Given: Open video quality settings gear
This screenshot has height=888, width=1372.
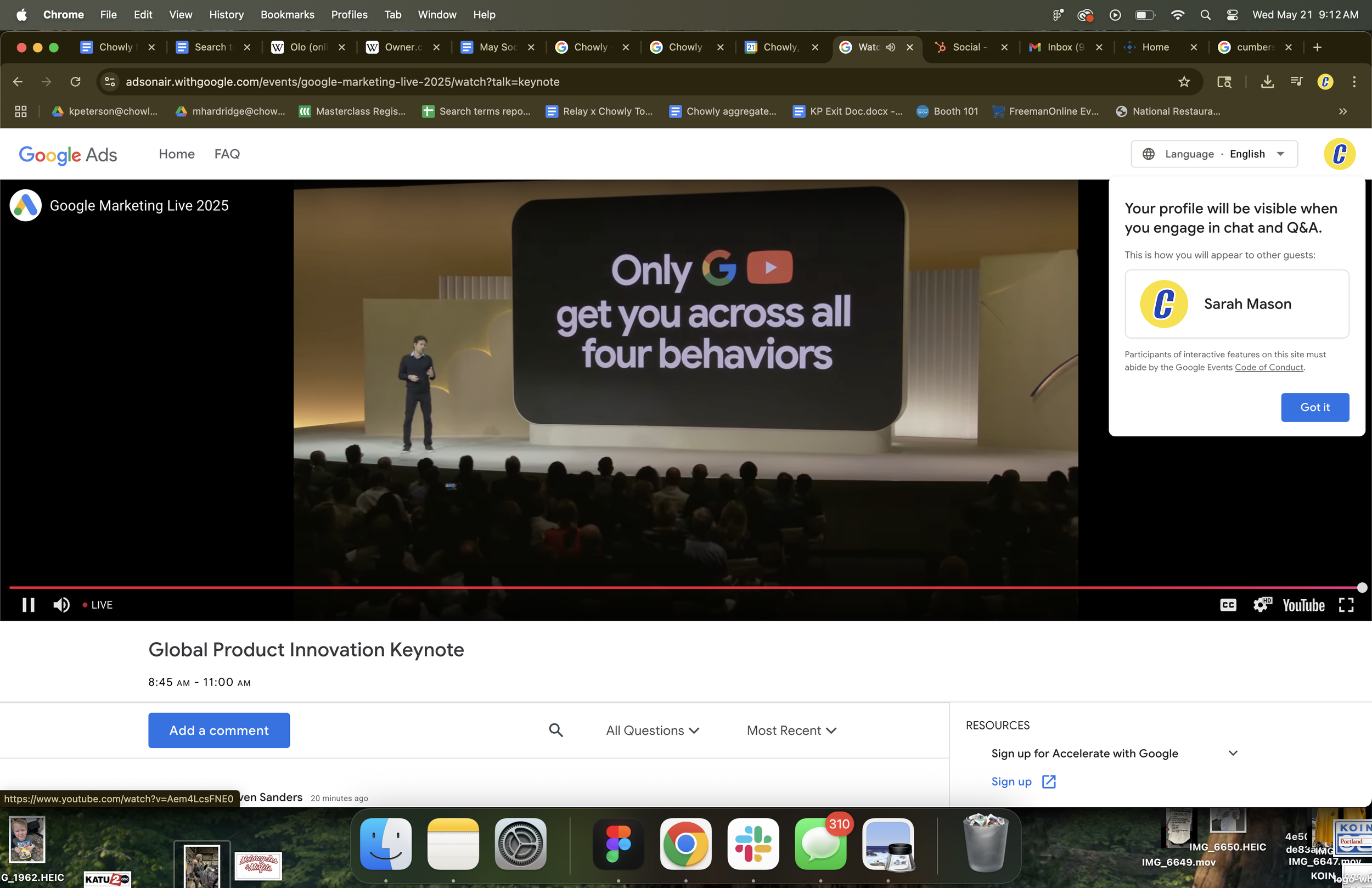Looking at the screenshot, I should tap(1261, 604).
